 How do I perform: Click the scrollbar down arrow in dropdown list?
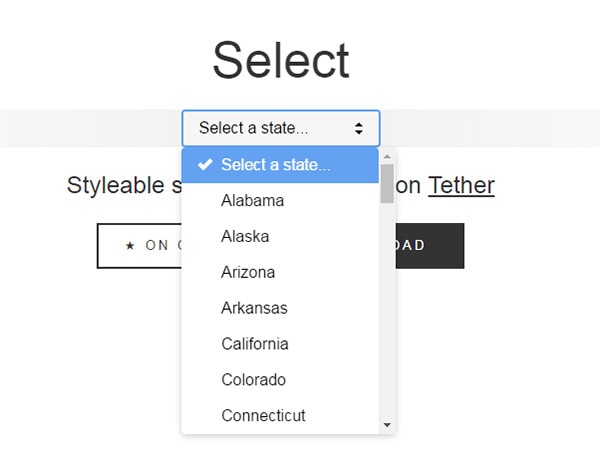[x=387, y=425]
